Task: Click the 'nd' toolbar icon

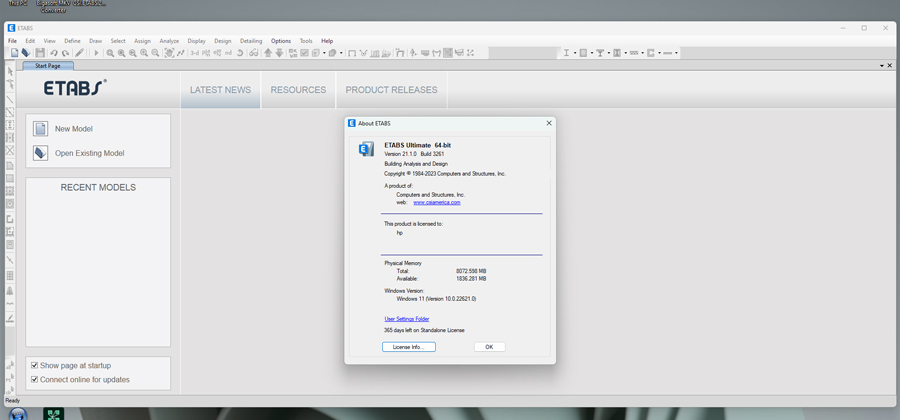Action: (228, 53)
